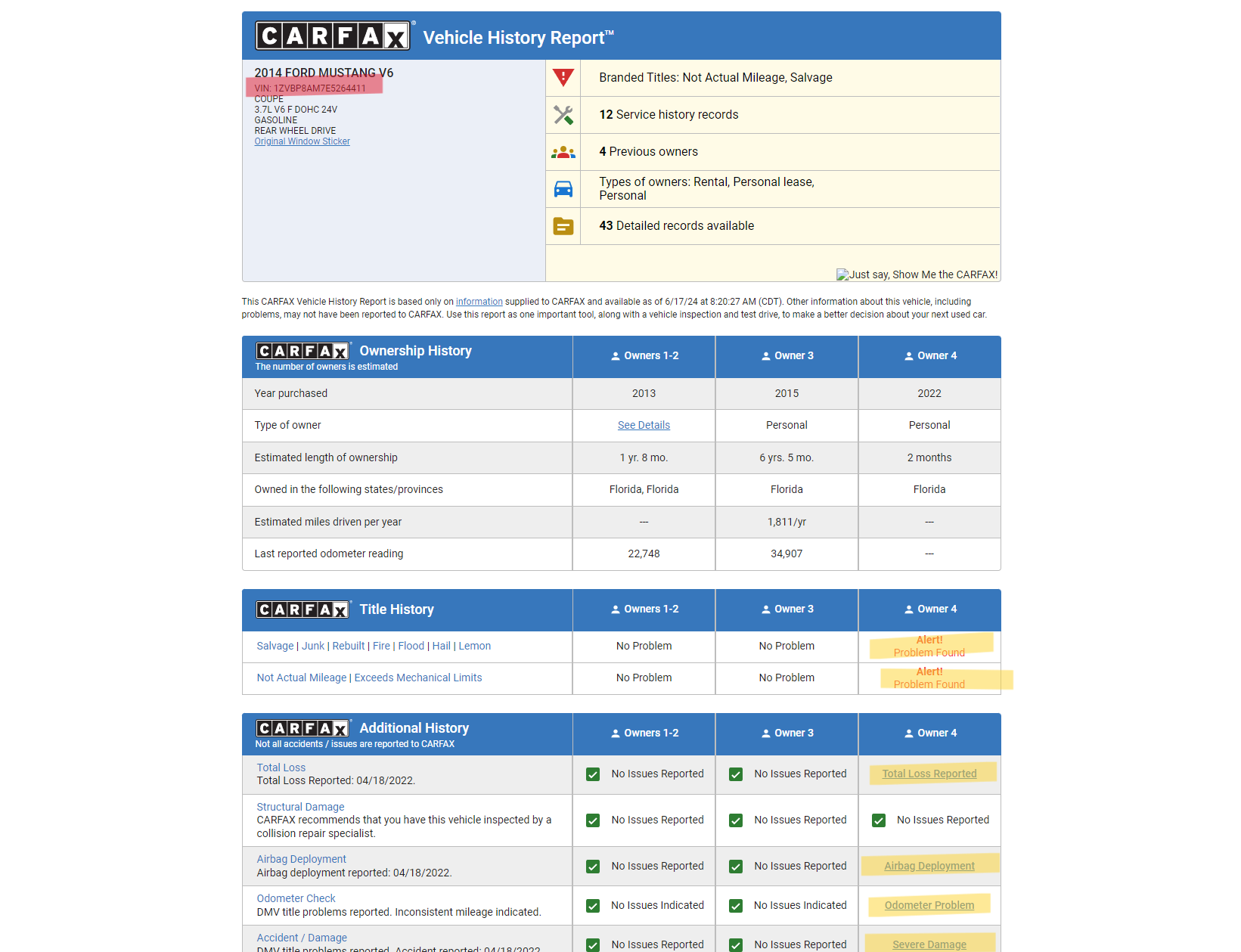
Task: Click the Total Loss row heading link
Action: [281, 767]
